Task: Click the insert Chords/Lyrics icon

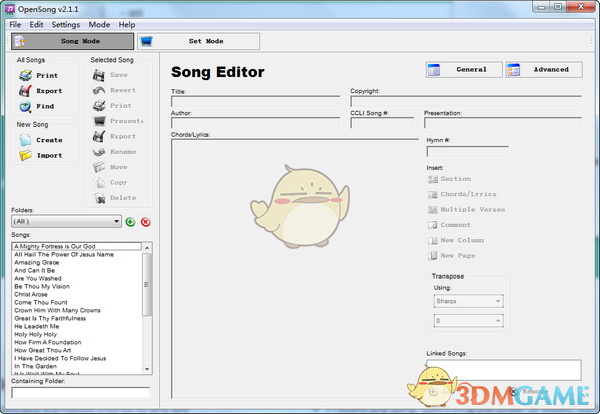Action: coord(432,194)
